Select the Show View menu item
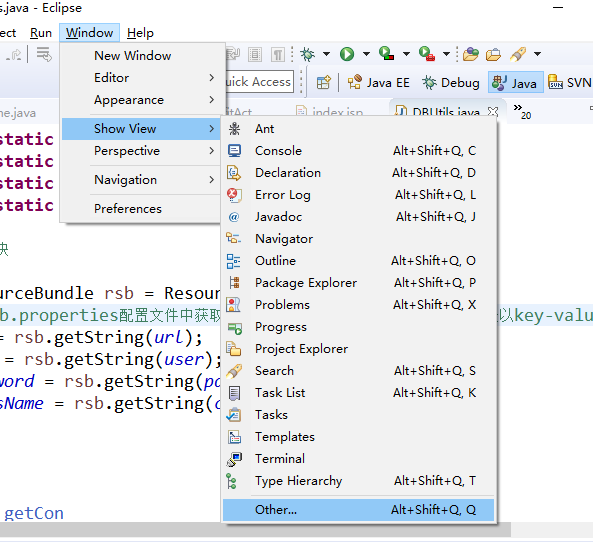The image size is (593, 542). coord(141,129)
